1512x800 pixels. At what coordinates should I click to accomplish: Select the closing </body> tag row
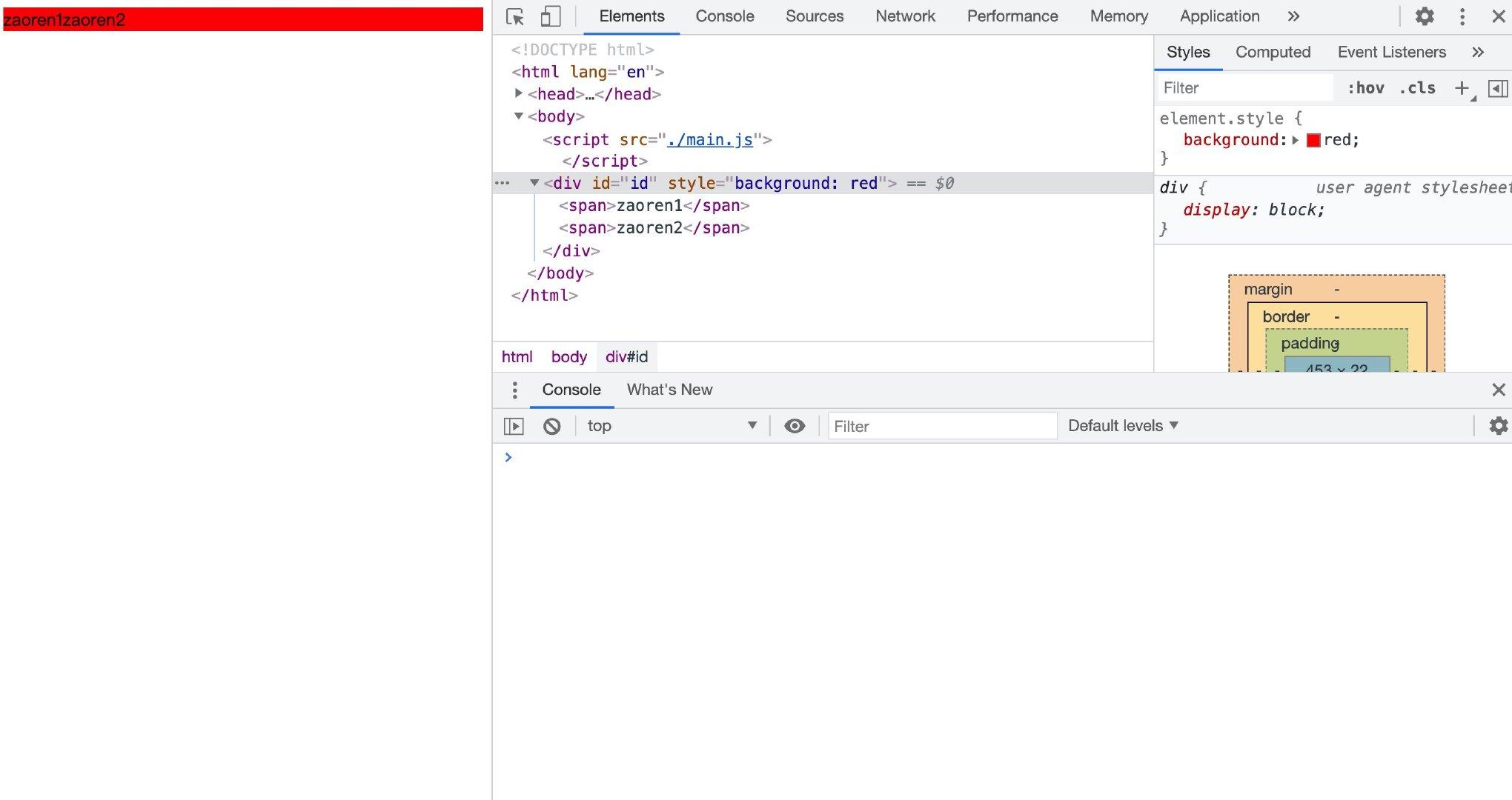tap(560, 273)
